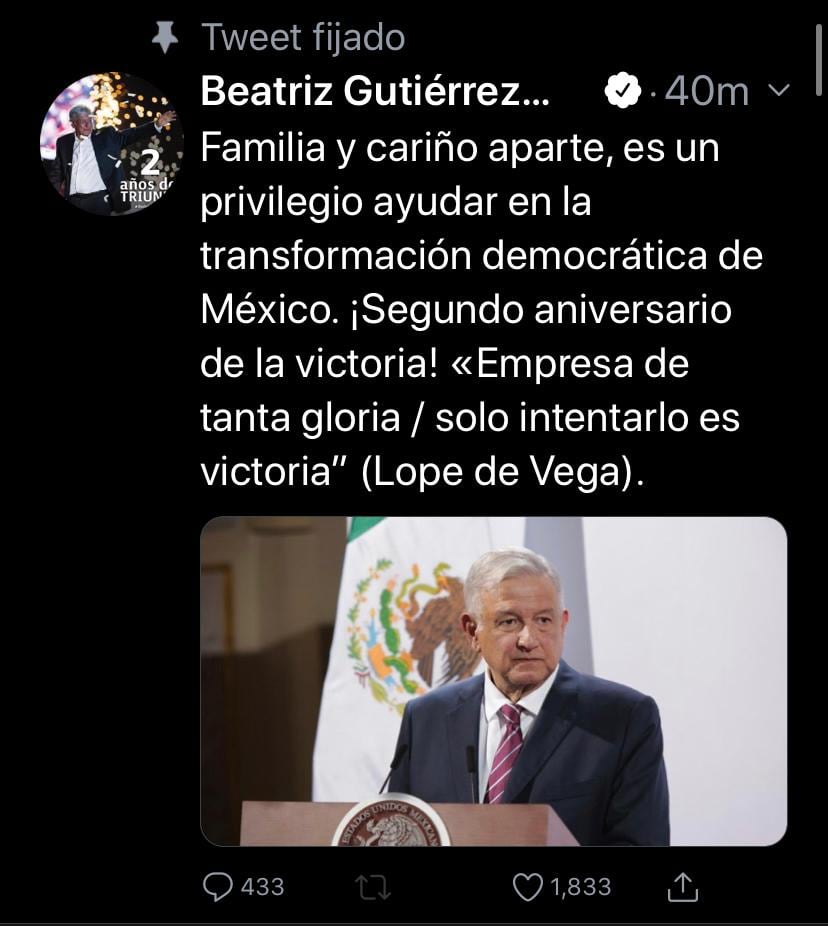
Task: Open the Beatriz Gutiérrez profile name
Action: [x=375, y=92]
